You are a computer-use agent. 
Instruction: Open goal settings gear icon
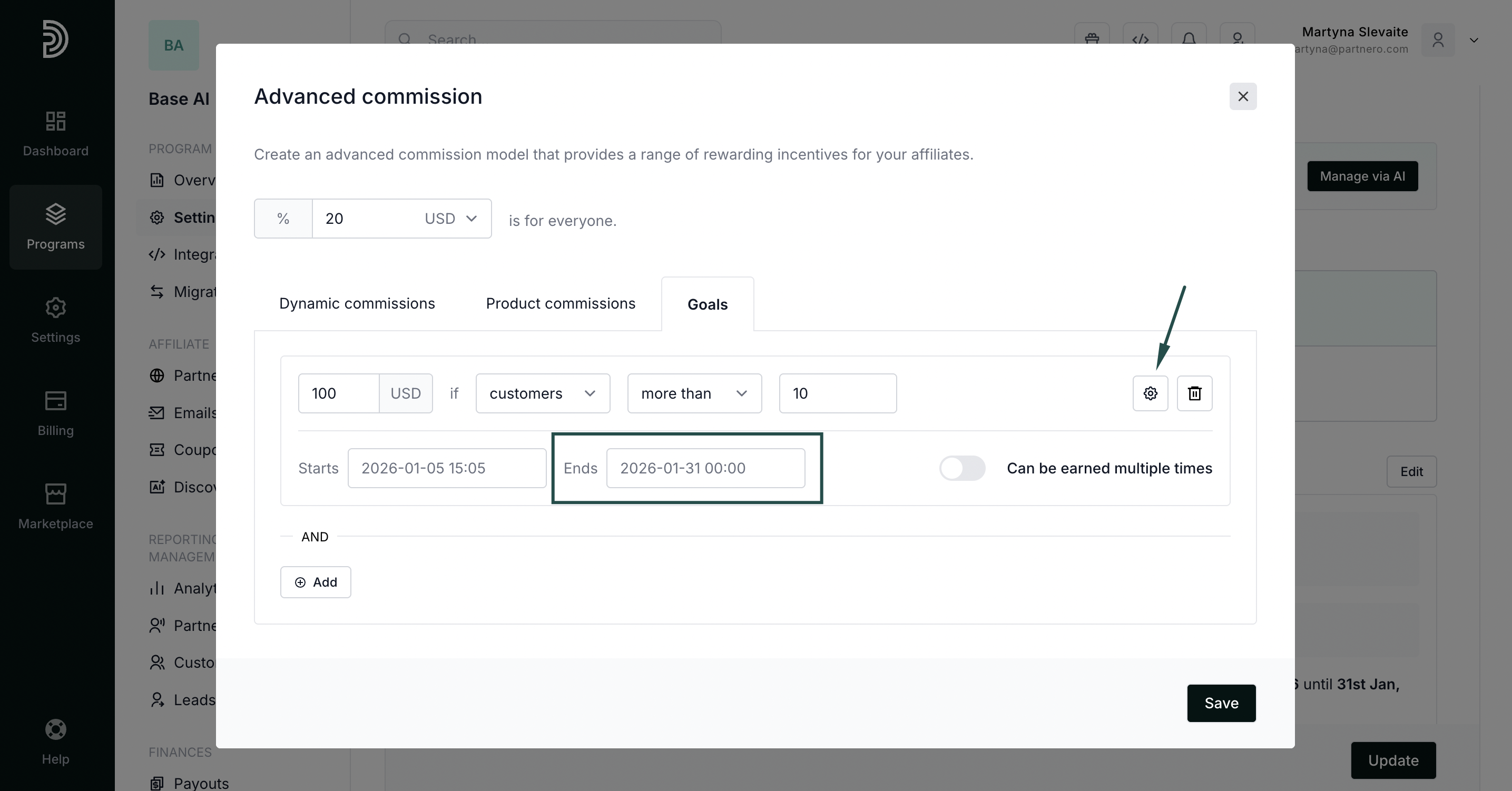1150,393
